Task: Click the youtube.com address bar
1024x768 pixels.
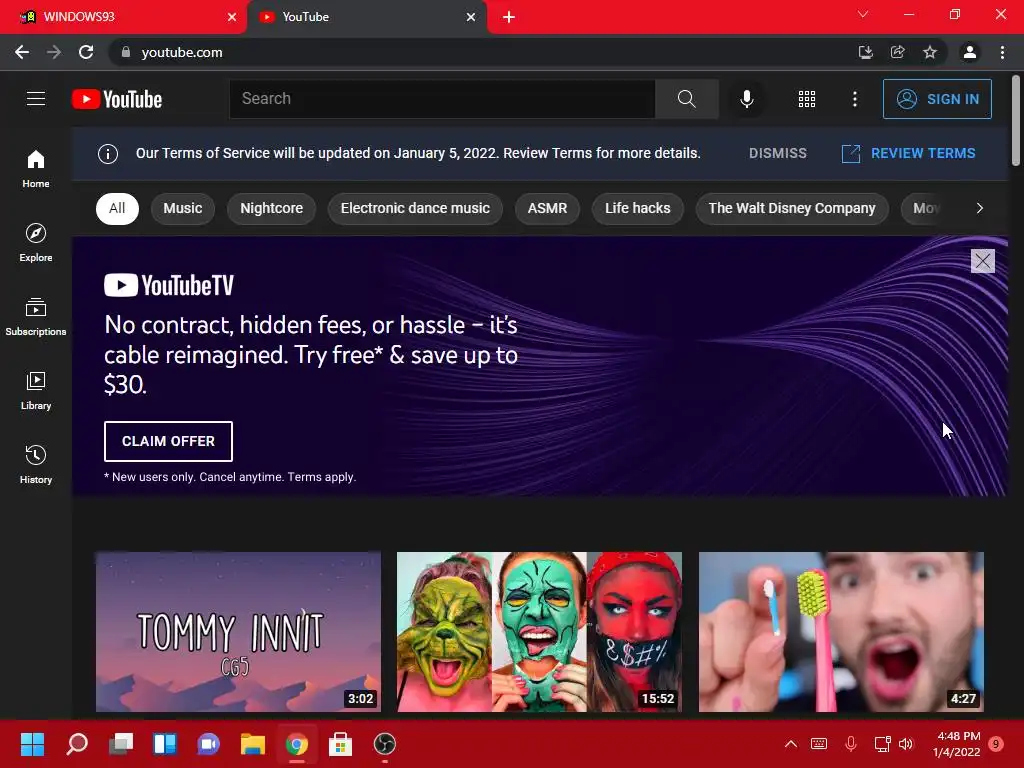Action: [x=483, y=52]
